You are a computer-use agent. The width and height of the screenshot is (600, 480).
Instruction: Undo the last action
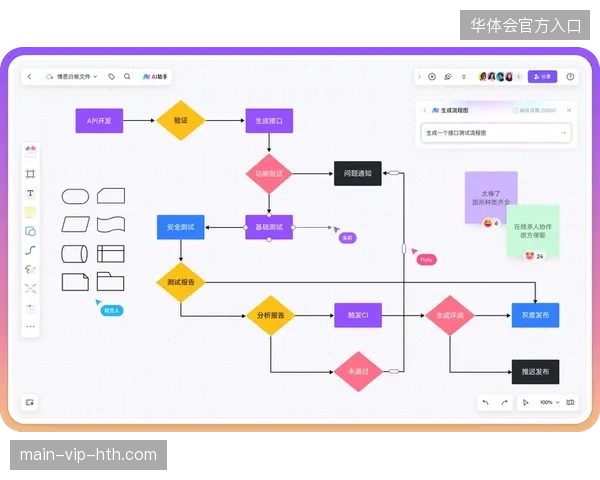[486, 402]
